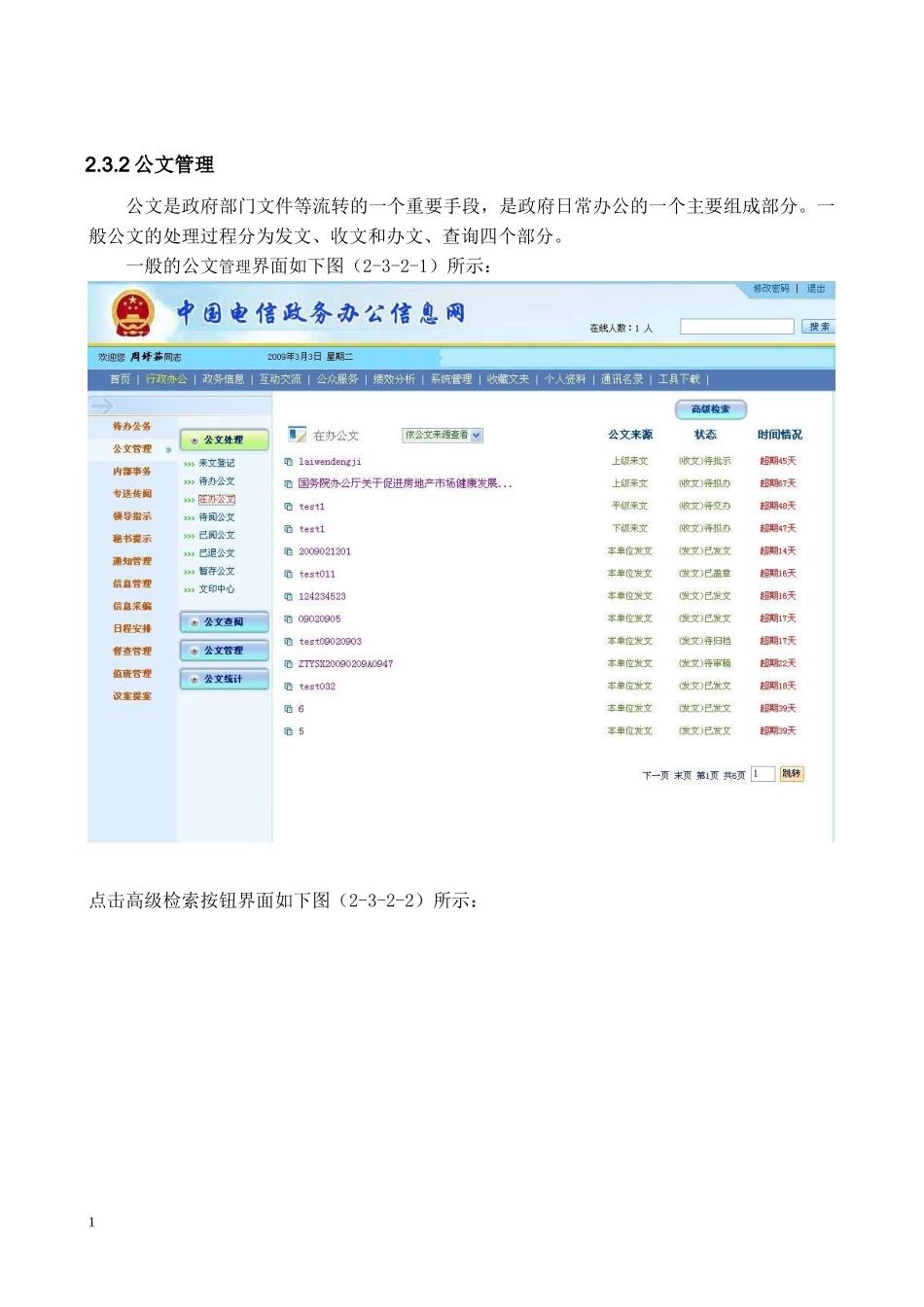Click the document icon beside test011

tap(288, 574)
